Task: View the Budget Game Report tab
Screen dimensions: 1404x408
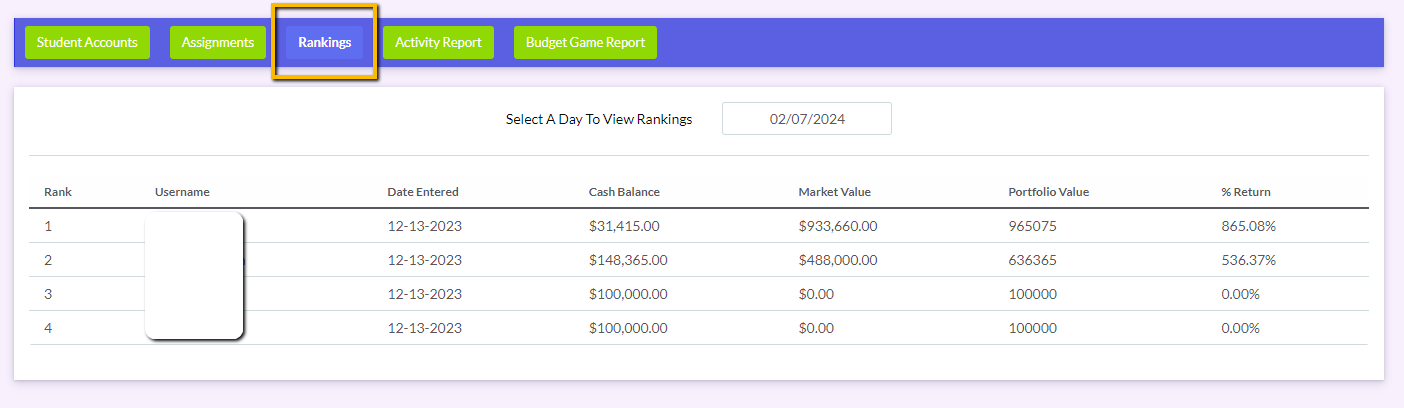Action: (585, 42)
